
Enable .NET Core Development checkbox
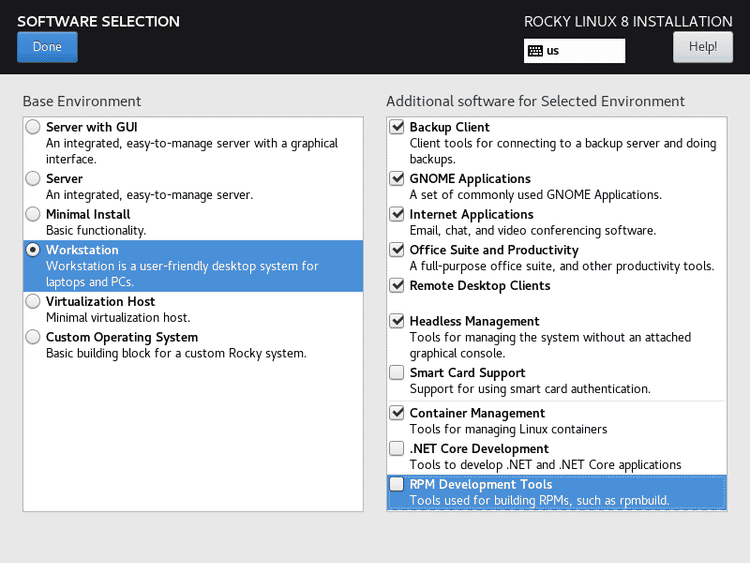(x=397, y=449)
